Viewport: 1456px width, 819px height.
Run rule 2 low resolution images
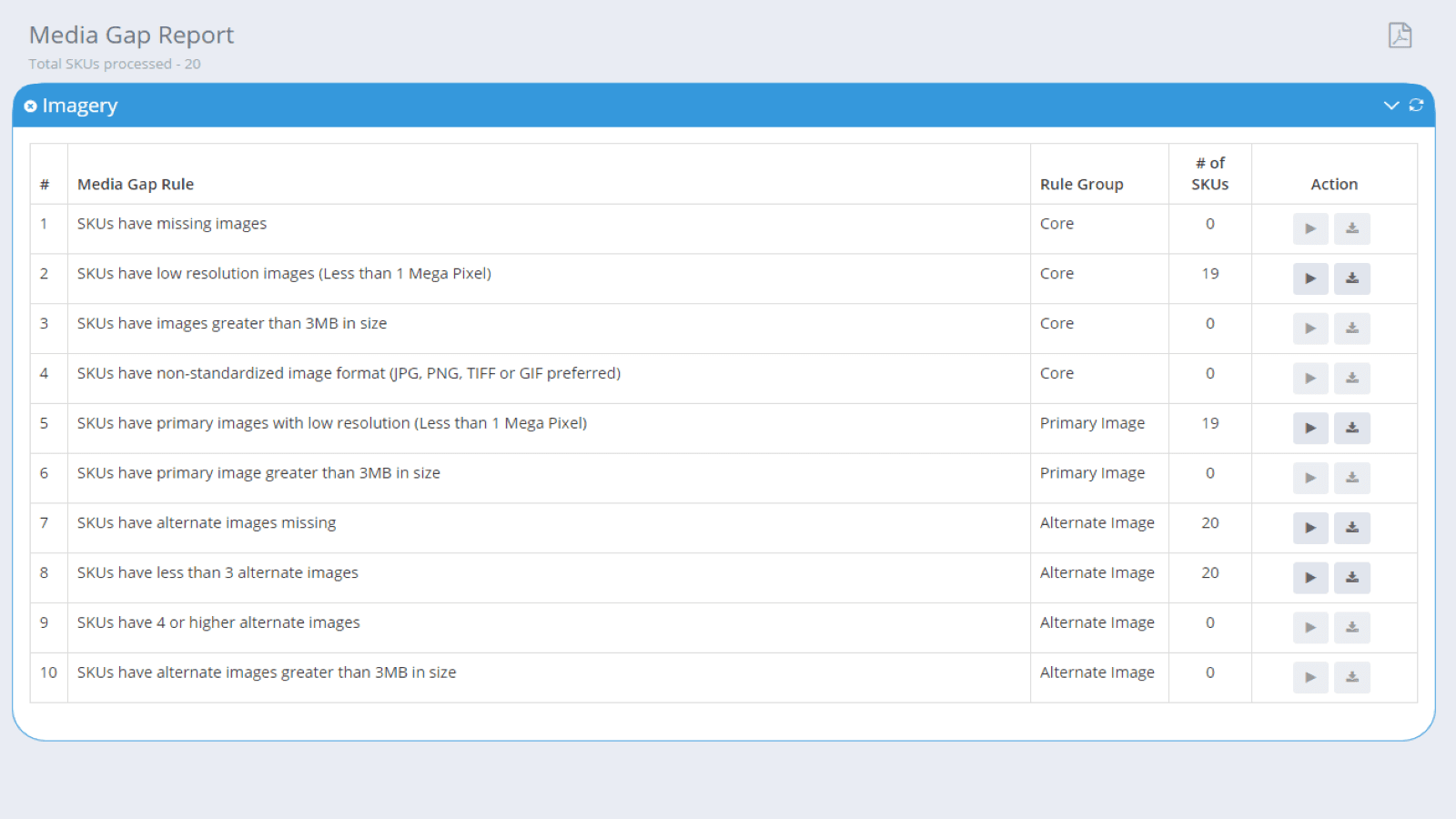click(1310, 278)
